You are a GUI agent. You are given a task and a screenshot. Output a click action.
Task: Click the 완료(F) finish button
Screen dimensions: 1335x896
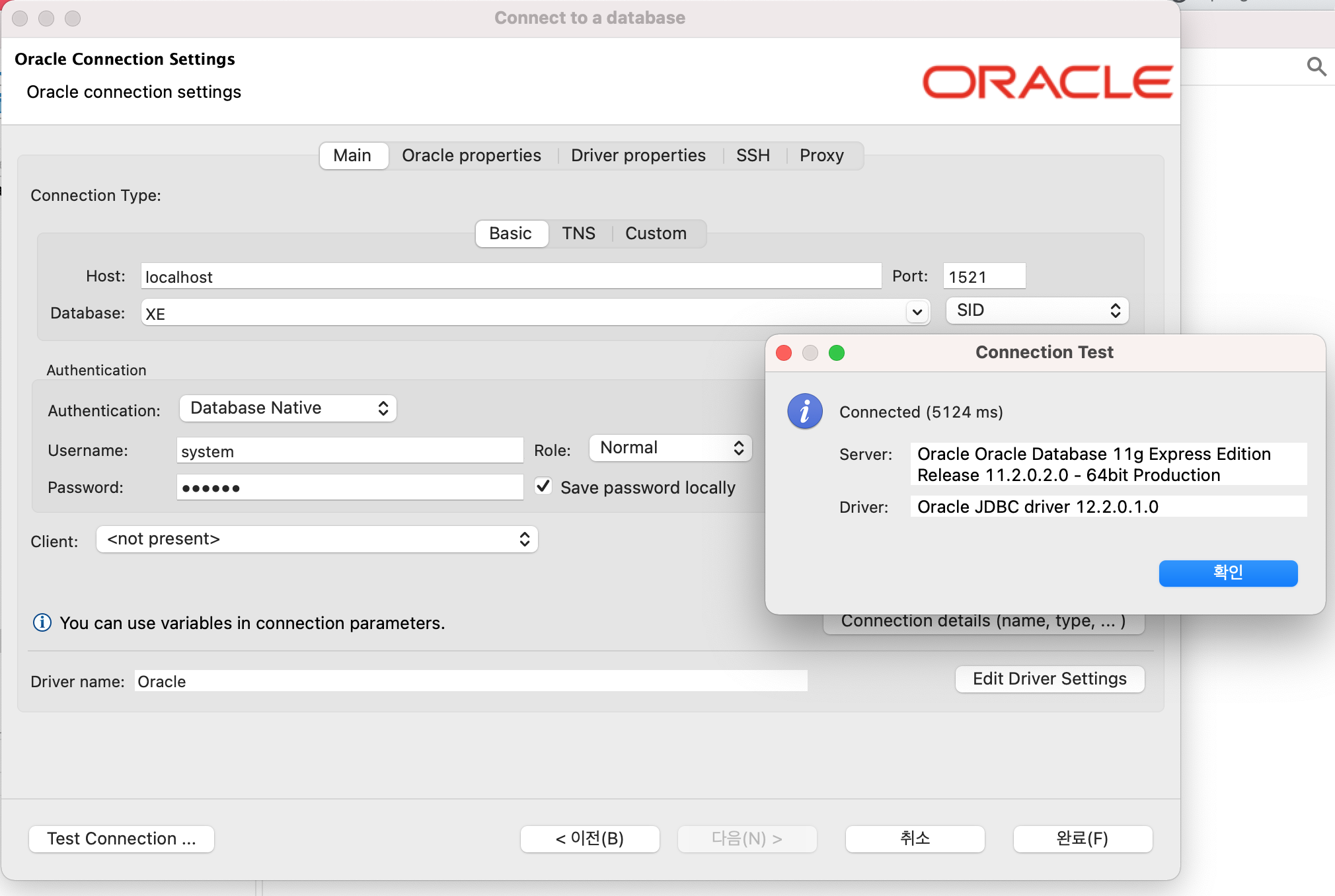coord(1083,839)
